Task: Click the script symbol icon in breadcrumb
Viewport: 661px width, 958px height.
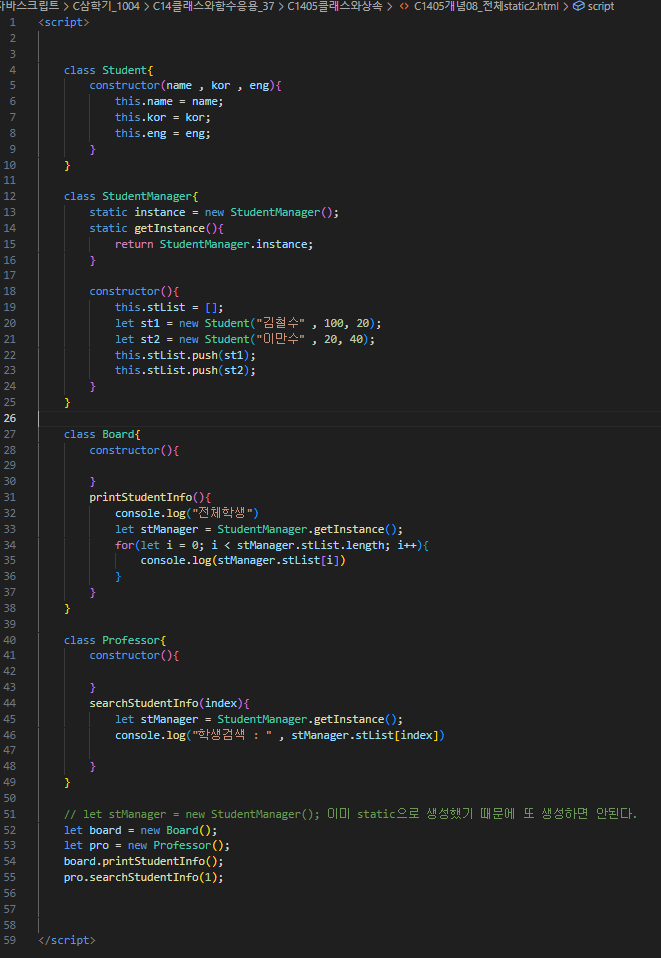Action: tap(578, 6)
